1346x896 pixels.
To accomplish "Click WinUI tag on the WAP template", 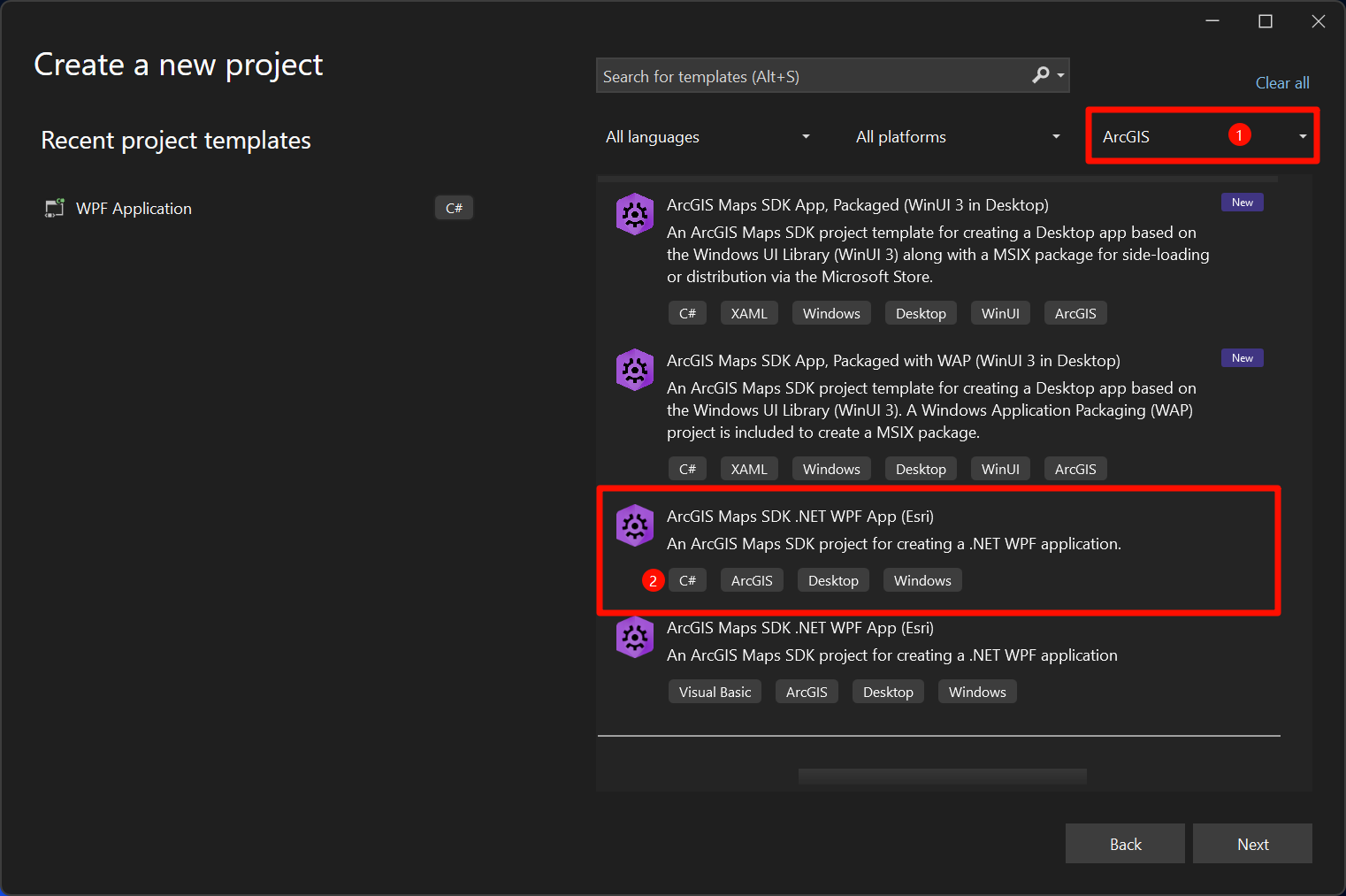I will pyautogui.click(x=1000, y=469).
